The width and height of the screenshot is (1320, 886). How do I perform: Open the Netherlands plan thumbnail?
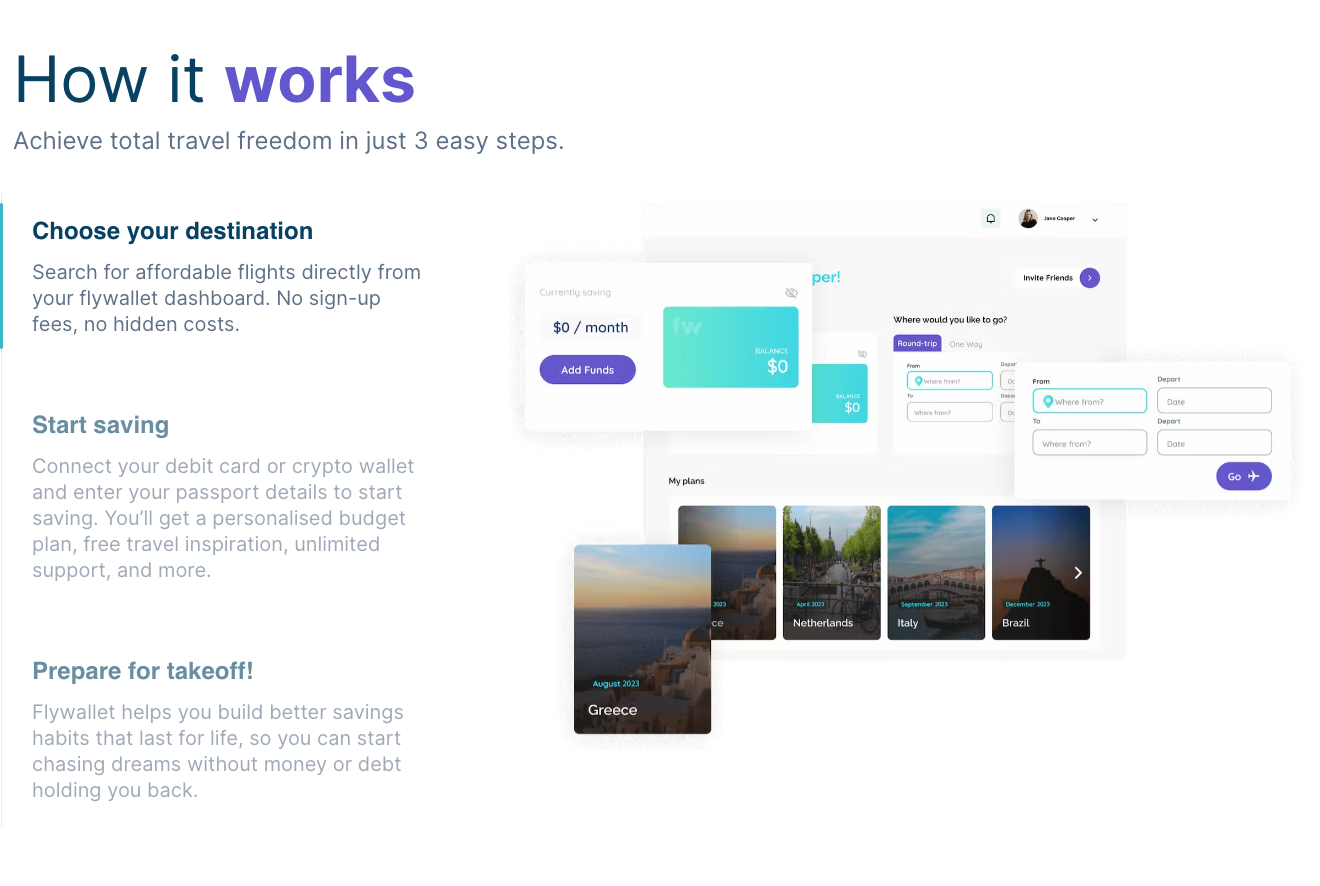click(832, 573)
